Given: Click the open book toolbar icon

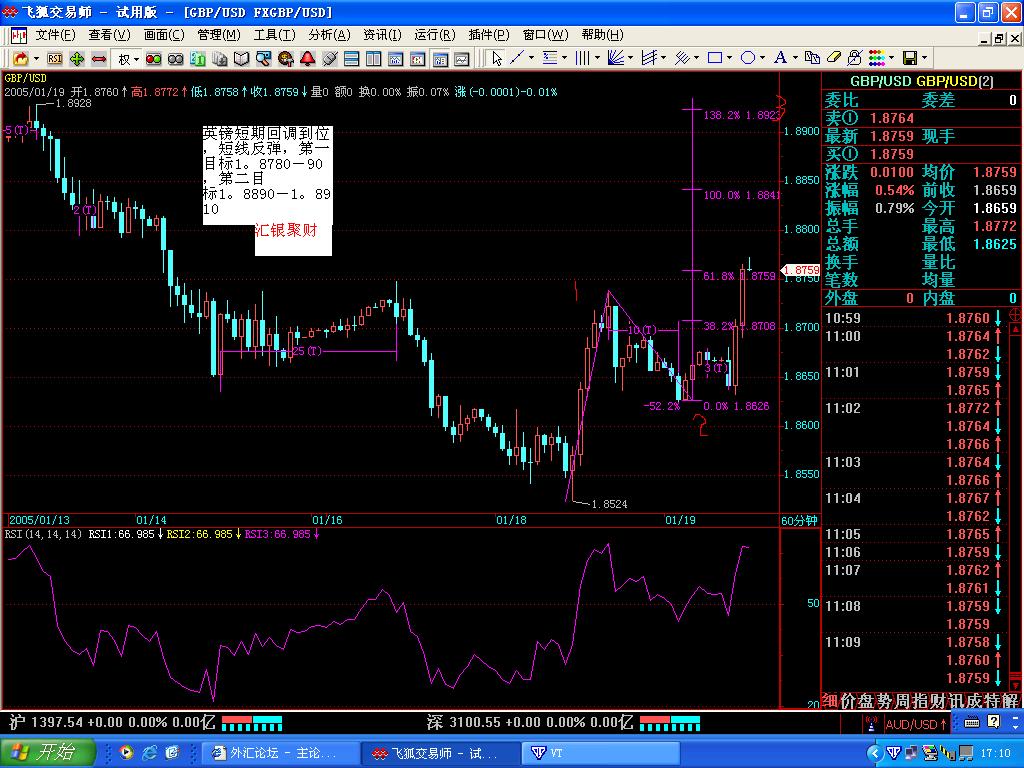Looking at the screenshot, I should point(242,59).
